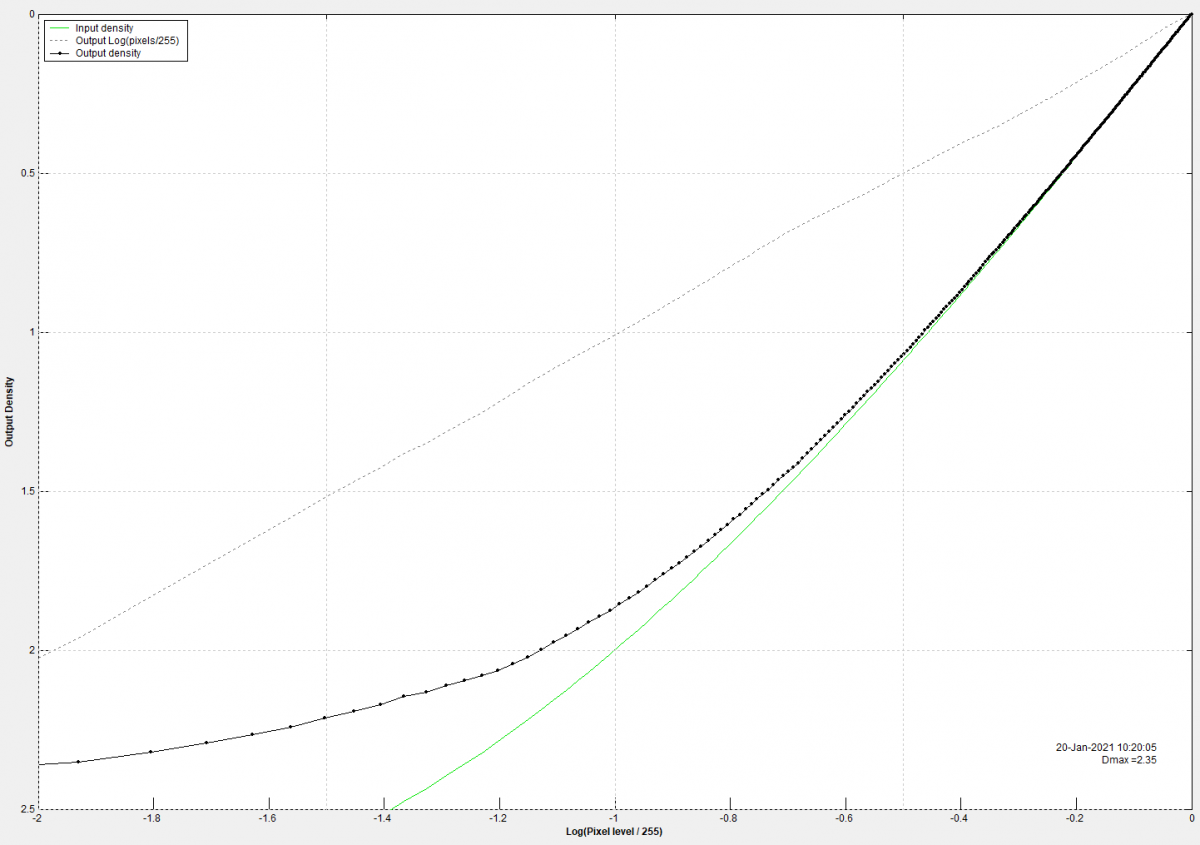Select the y-axis tick label "1.5"

point(25,492)
